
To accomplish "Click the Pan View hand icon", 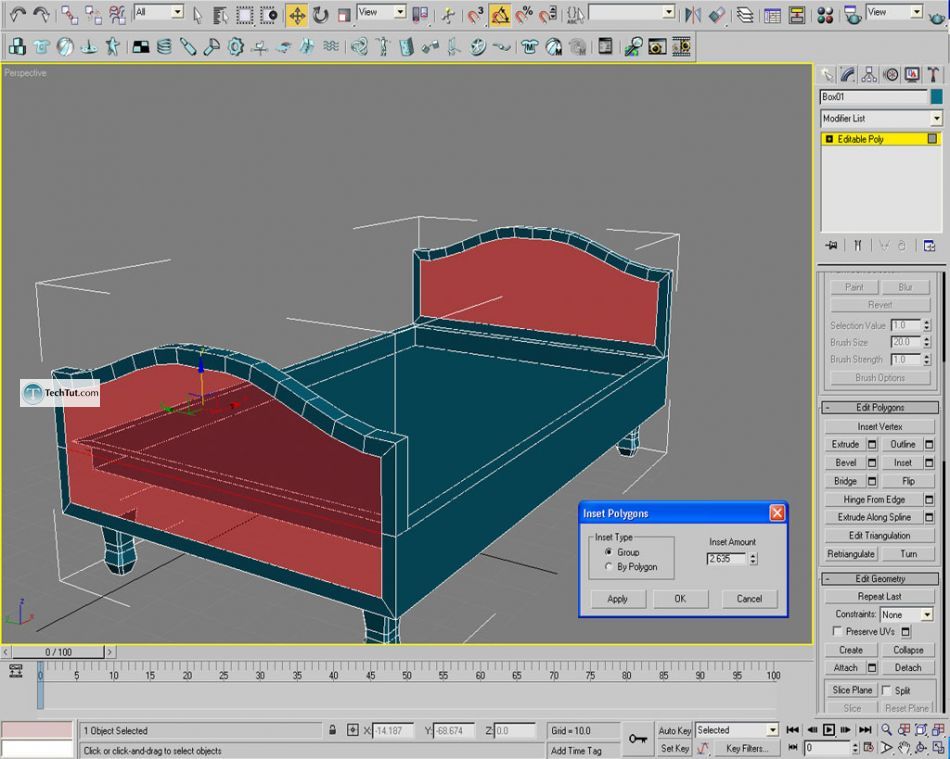I will (x=904, y=748).
